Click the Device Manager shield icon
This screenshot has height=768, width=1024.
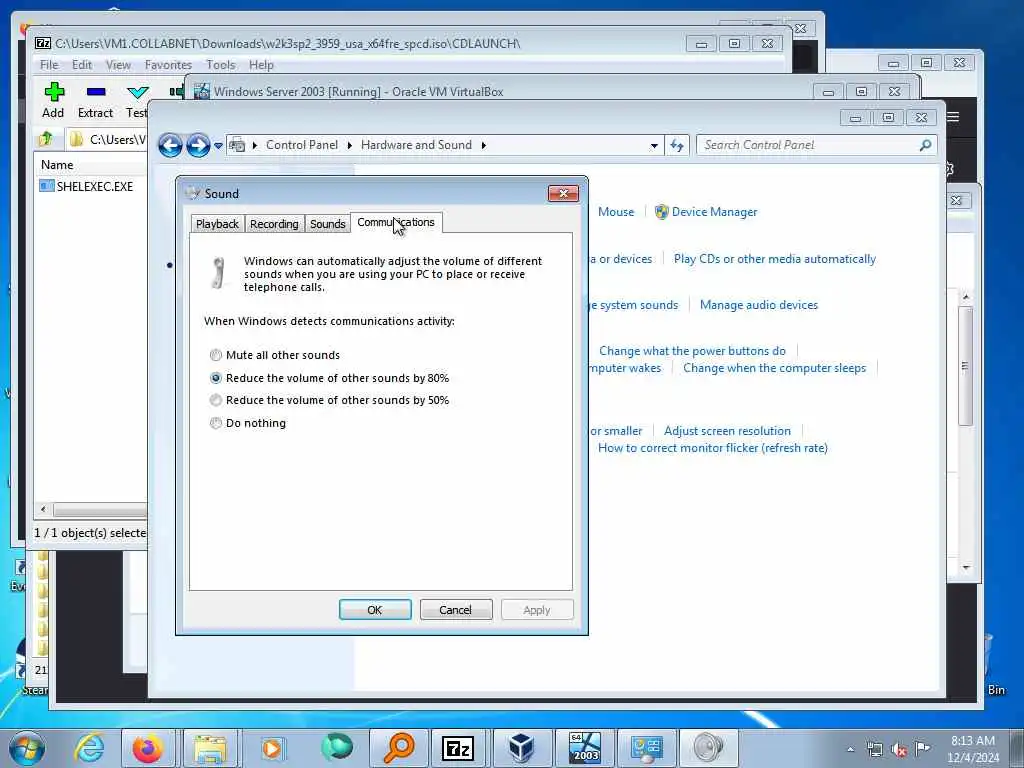click(x=662, y=212)
